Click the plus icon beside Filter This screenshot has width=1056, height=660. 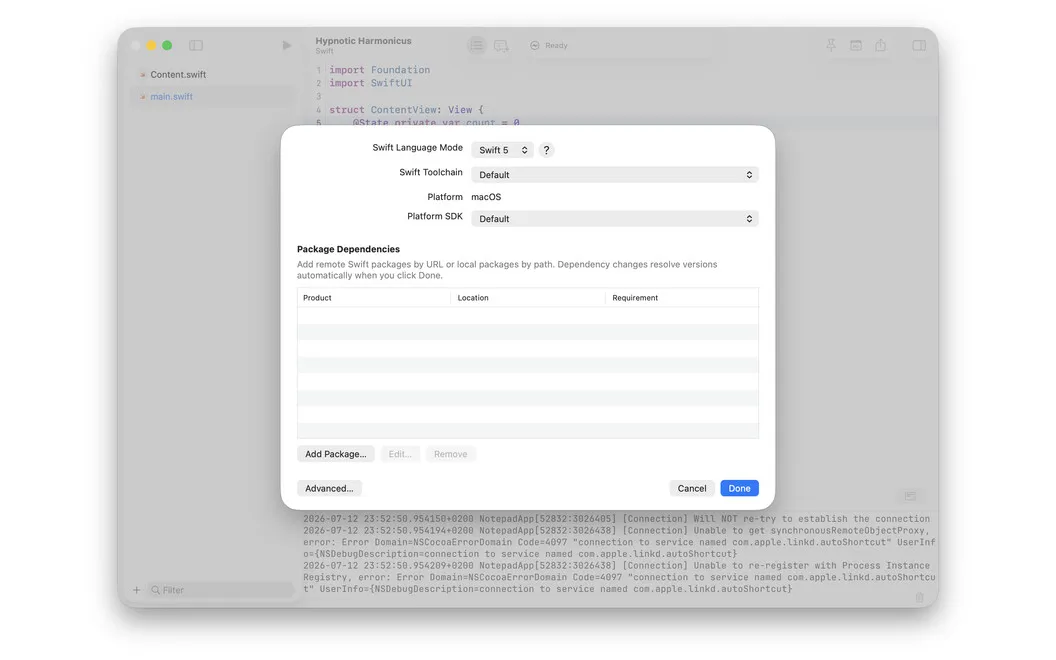[x=137, y=590]
